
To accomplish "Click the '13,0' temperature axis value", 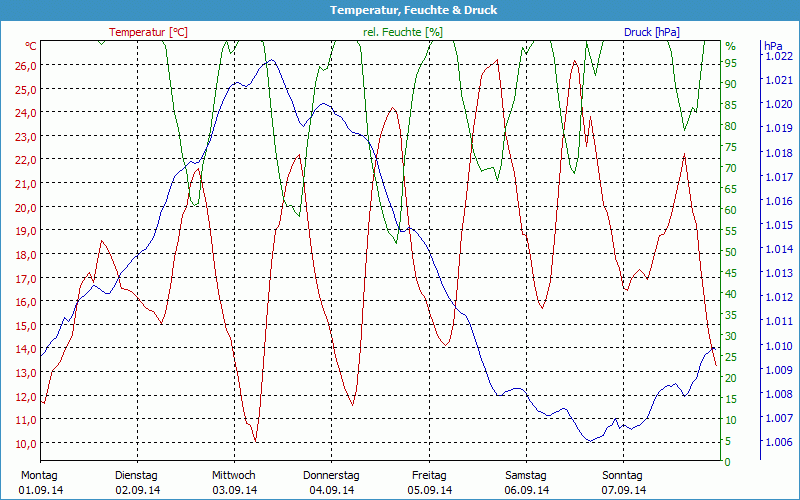I will click(27, 372).
